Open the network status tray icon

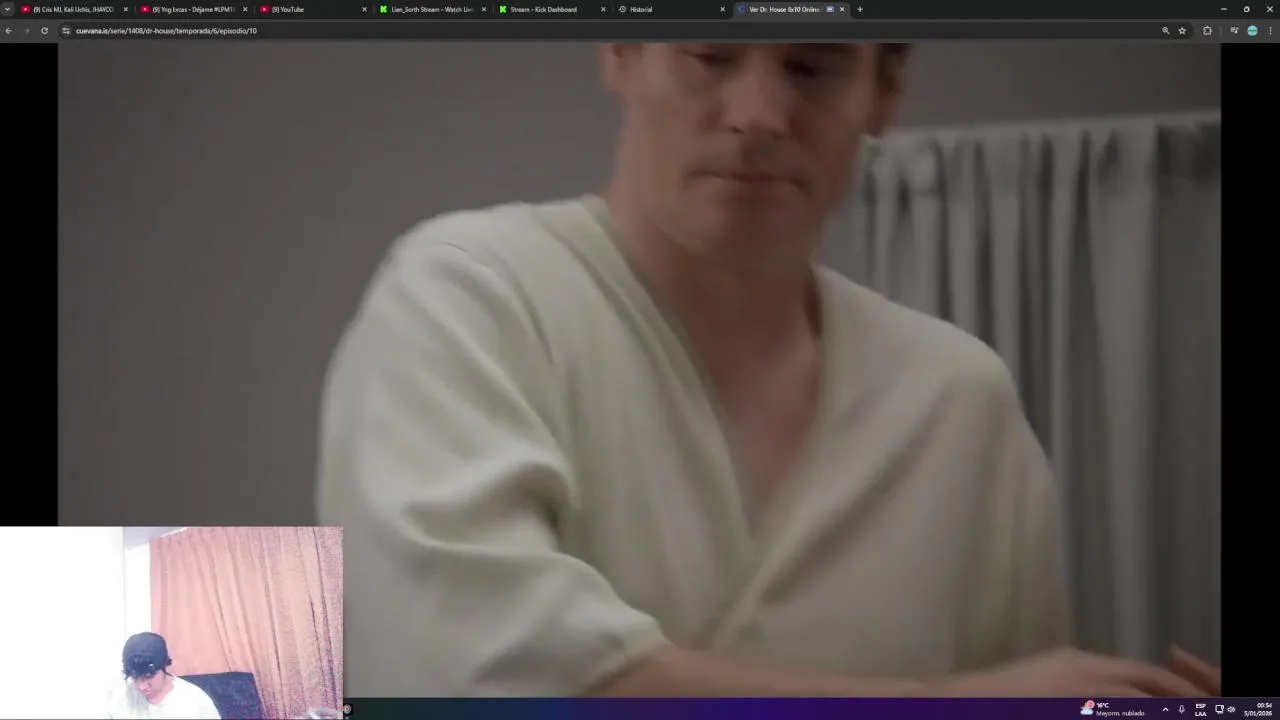point(1219,709)
